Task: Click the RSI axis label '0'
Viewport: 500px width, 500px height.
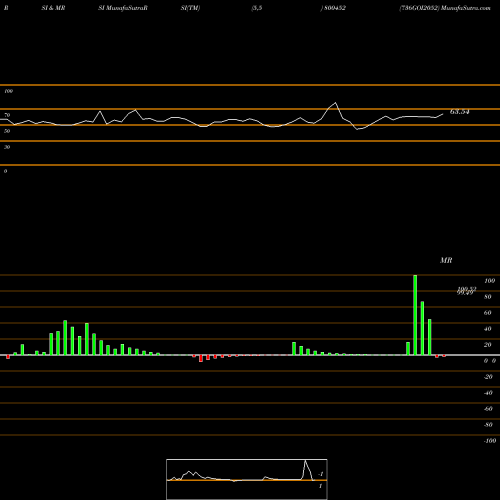Action: pos(5,171)
